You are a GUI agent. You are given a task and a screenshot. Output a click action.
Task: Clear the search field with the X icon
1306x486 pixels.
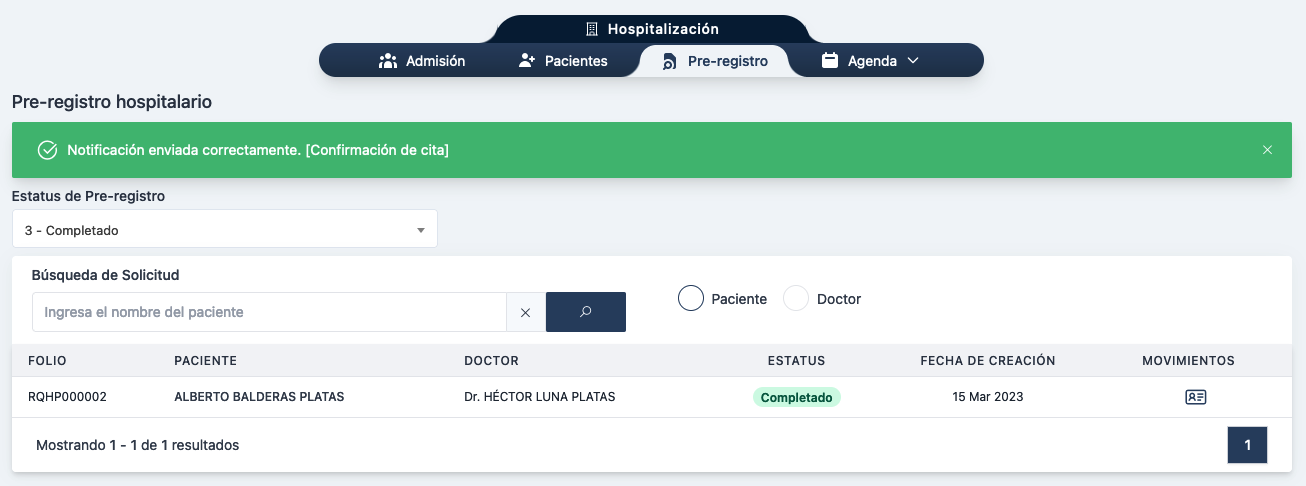tap(526, 312)
